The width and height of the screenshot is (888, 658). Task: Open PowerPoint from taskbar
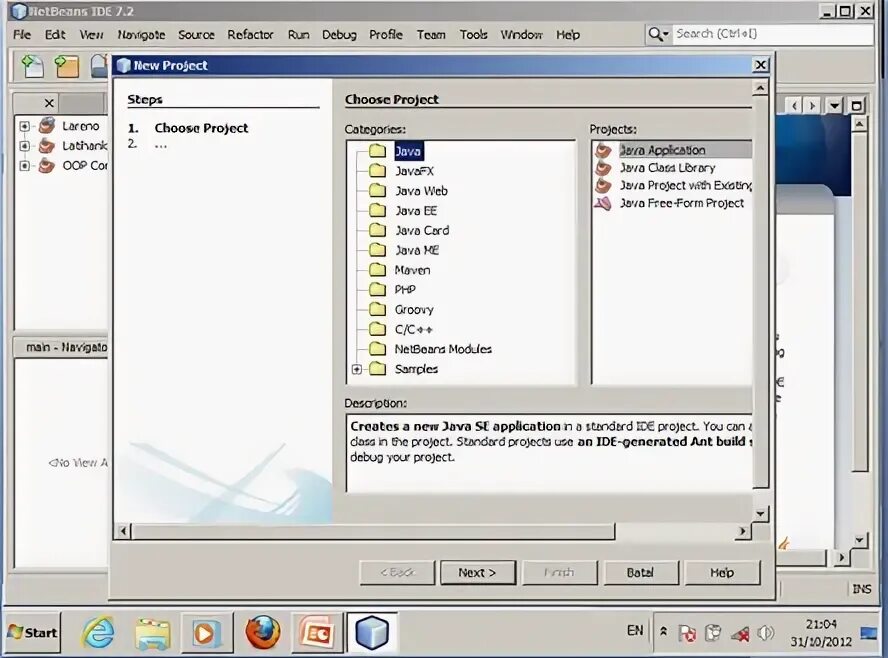click(x=317, y=633)
